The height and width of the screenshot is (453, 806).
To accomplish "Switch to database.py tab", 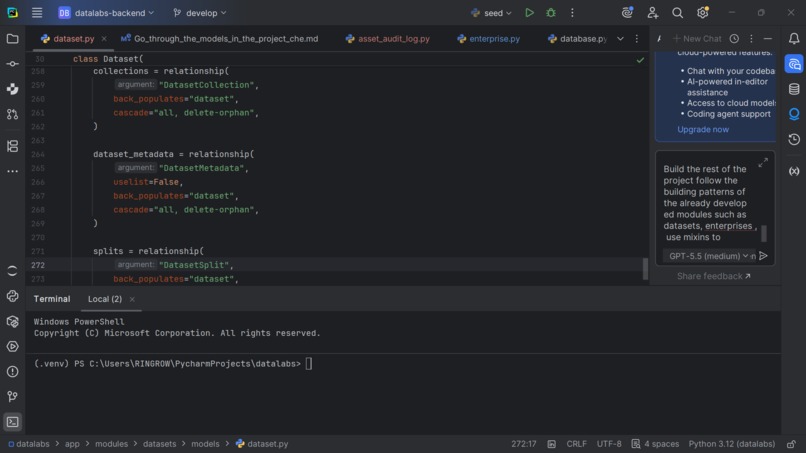I will [x=578, y=39].
